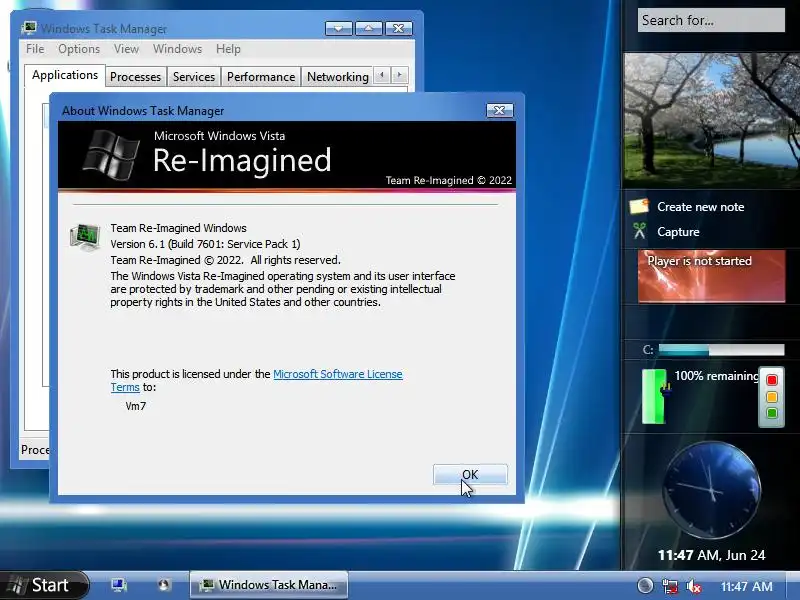
Task: Start Capture from the sidebar
Action: pos(678,232)
